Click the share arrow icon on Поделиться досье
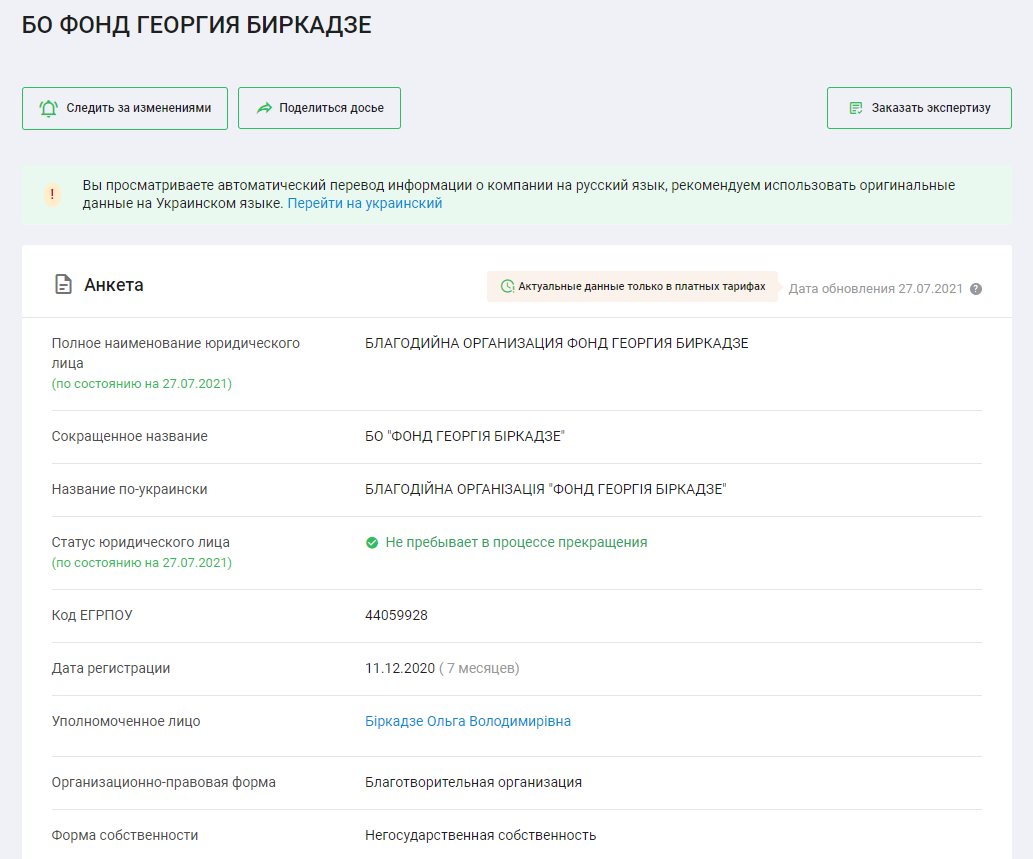The image size is (1033, 859). point(264,108)
